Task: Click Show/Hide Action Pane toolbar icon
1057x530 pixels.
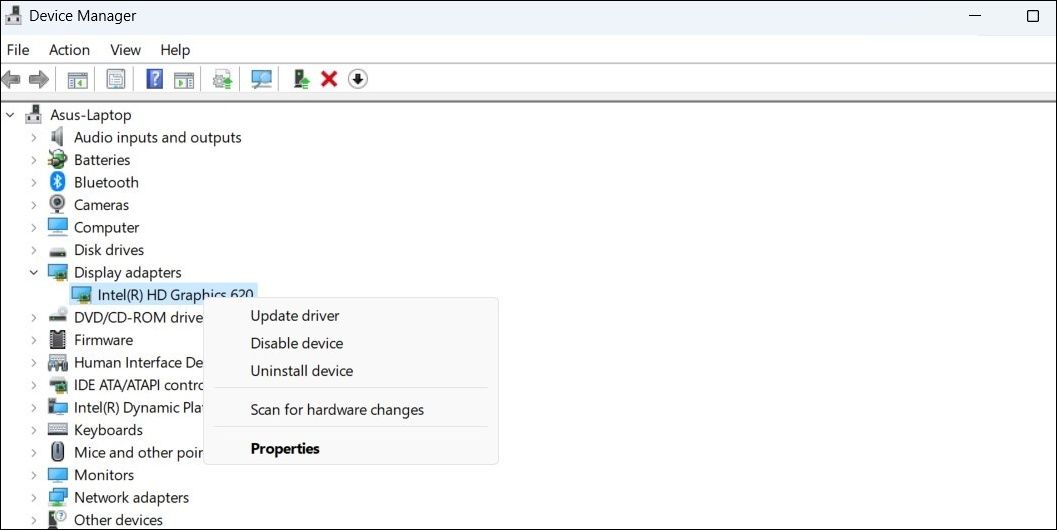Action: click(x=184, y=80)
